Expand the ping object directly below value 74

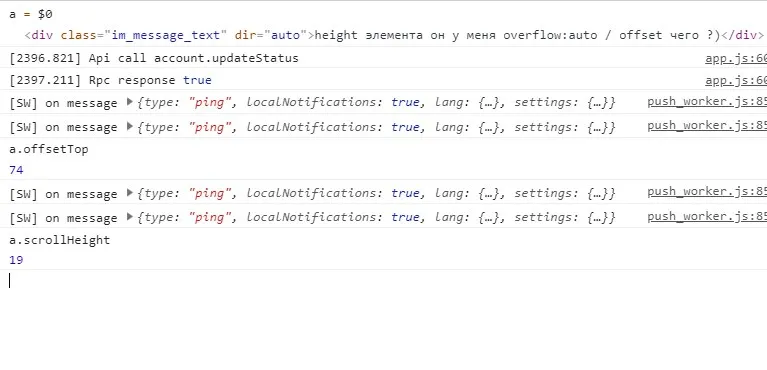(x=130, y=193)
